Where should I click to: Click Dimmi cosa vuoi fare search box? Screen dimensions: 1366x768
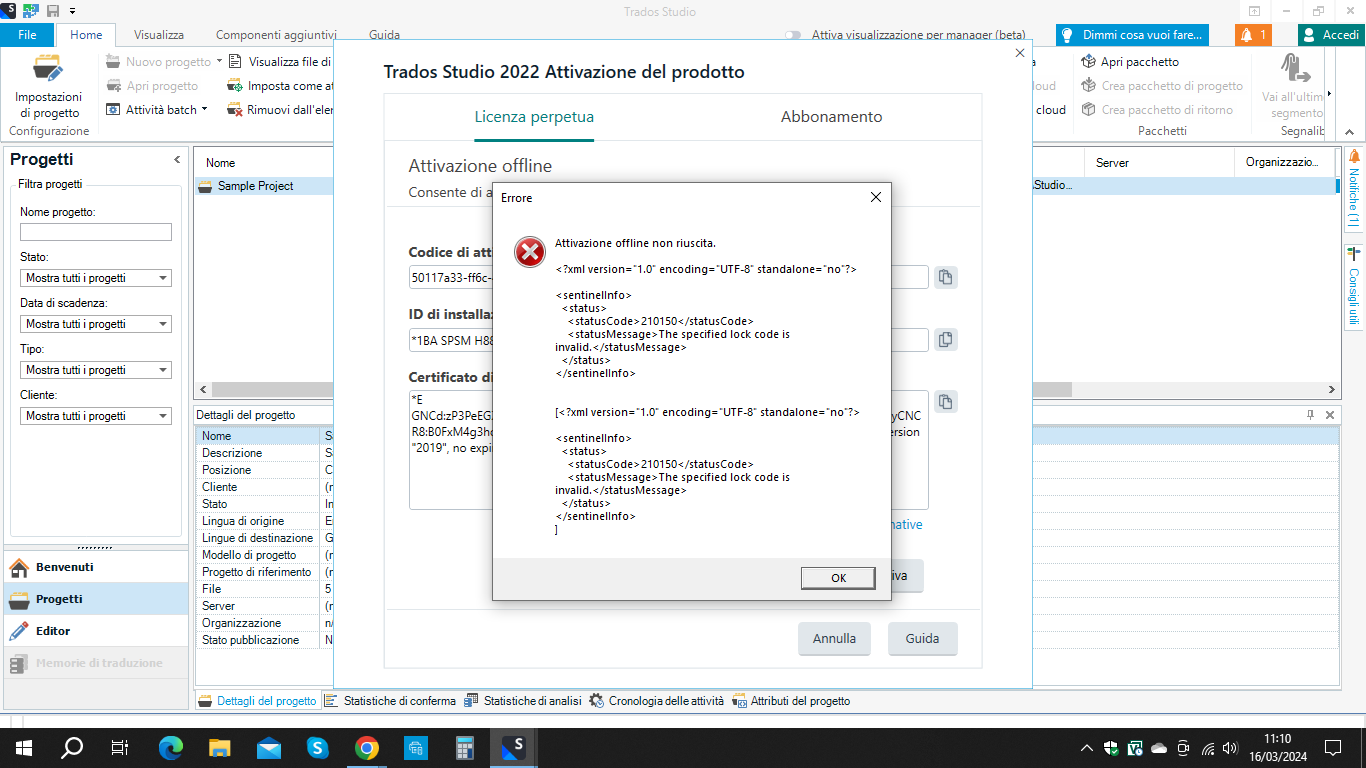[x=1132, y=35]
